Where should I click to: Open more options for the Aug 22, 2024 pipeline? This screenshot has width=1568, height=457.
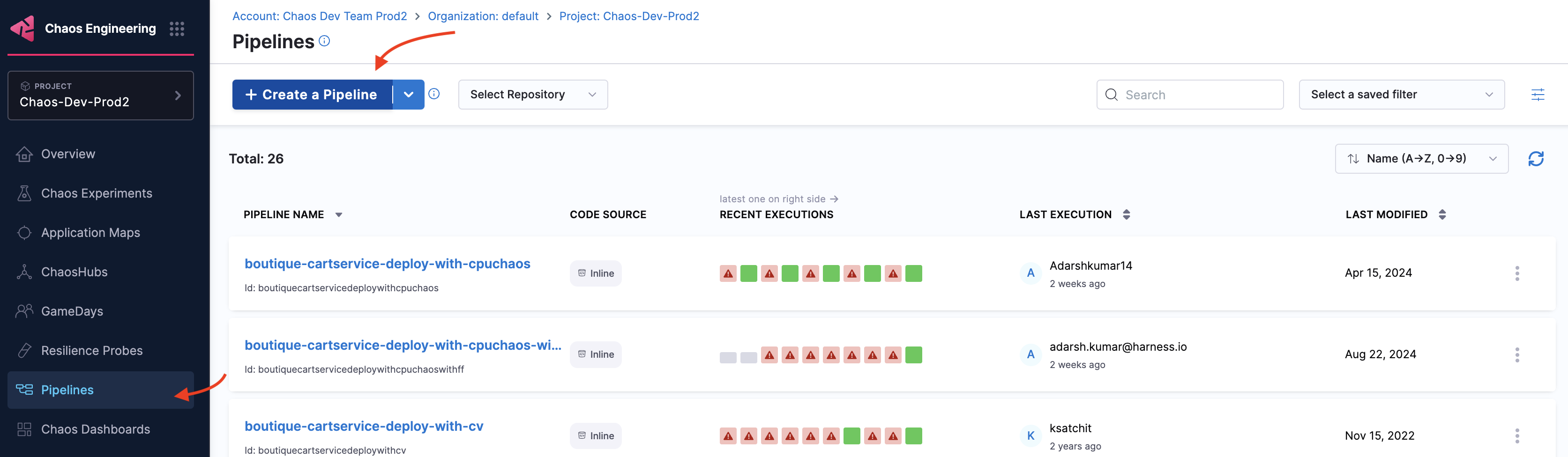tap(1516, 355)
